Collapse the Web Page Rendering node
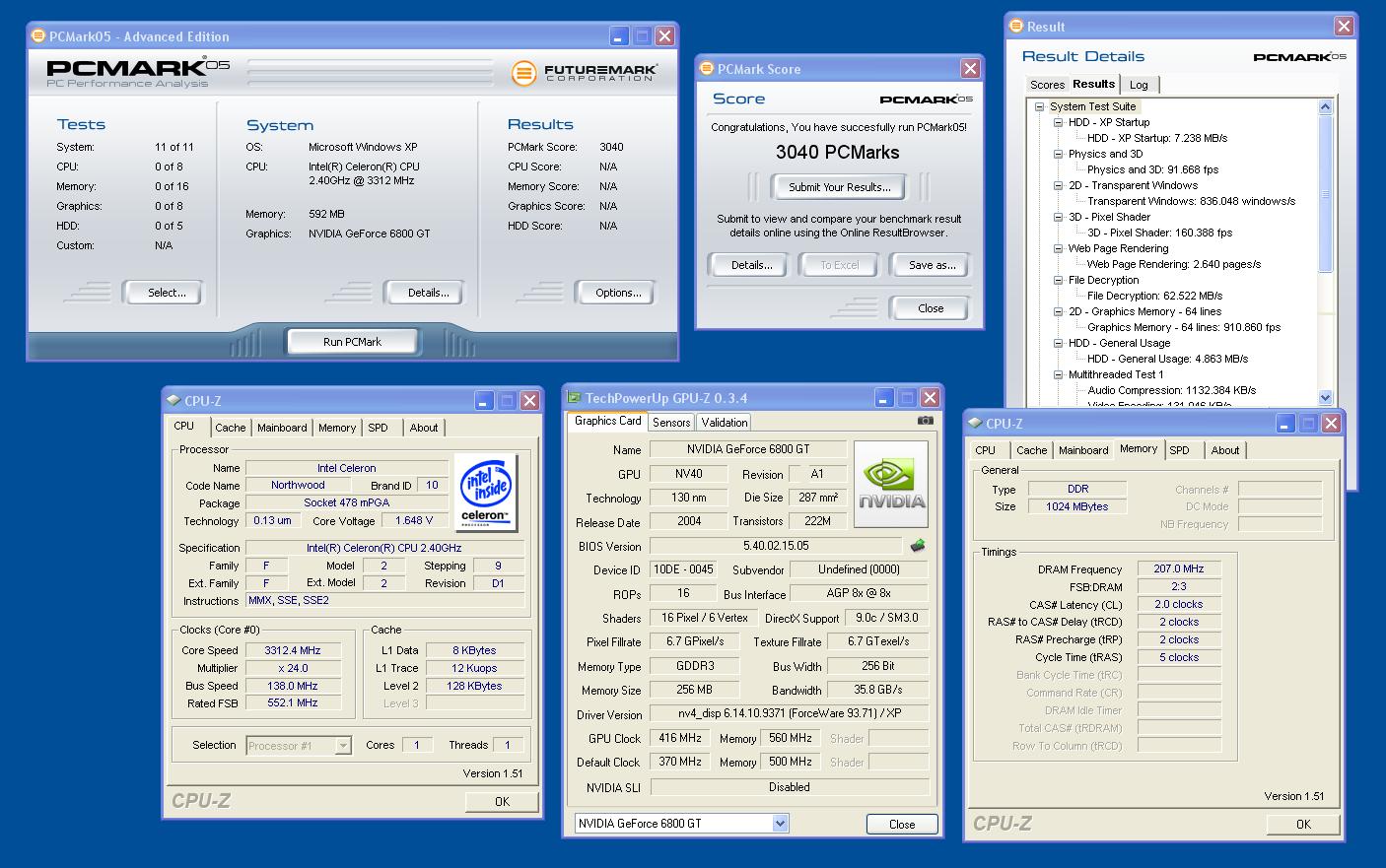 click(x=1058, y=248)
